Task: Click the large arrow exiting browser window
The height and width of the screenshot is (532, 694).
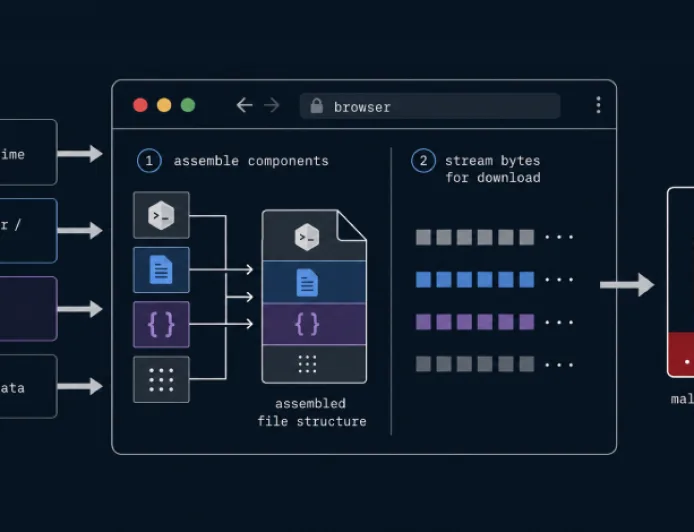Action: point(627,285)
